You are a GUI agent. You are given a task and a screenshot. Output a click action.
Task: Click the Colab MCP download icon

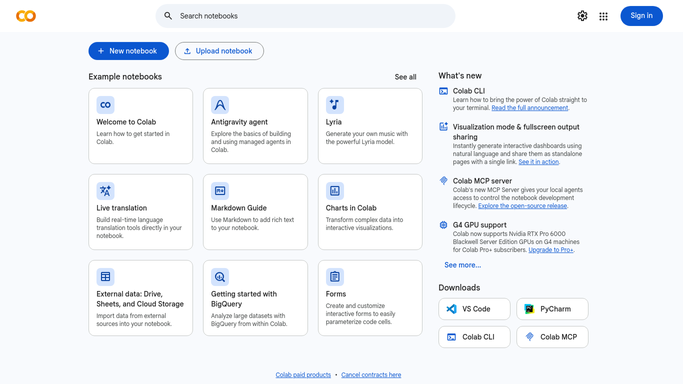[529, 337]
